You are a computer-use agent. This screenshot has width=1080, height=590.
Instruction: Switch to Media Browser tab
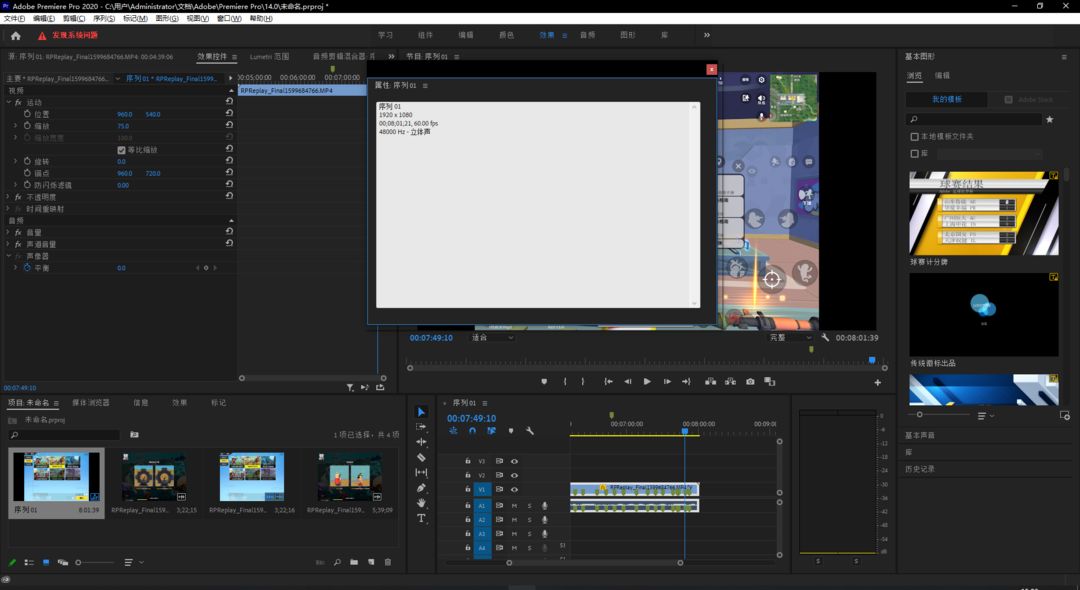coord(91,403)
